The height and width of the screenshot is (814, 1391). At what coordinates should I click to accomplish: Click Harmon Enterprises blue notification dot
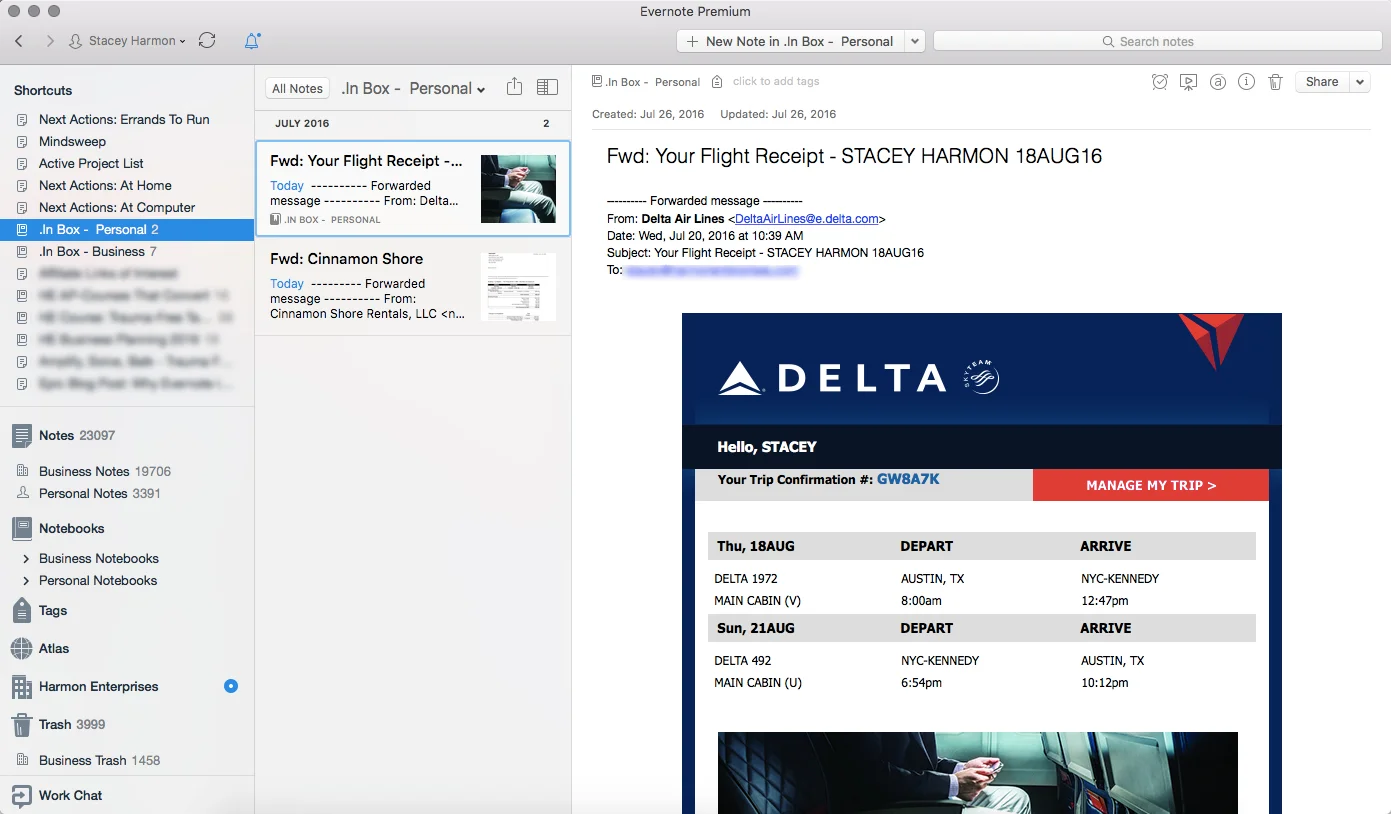(x=231, y=686)
